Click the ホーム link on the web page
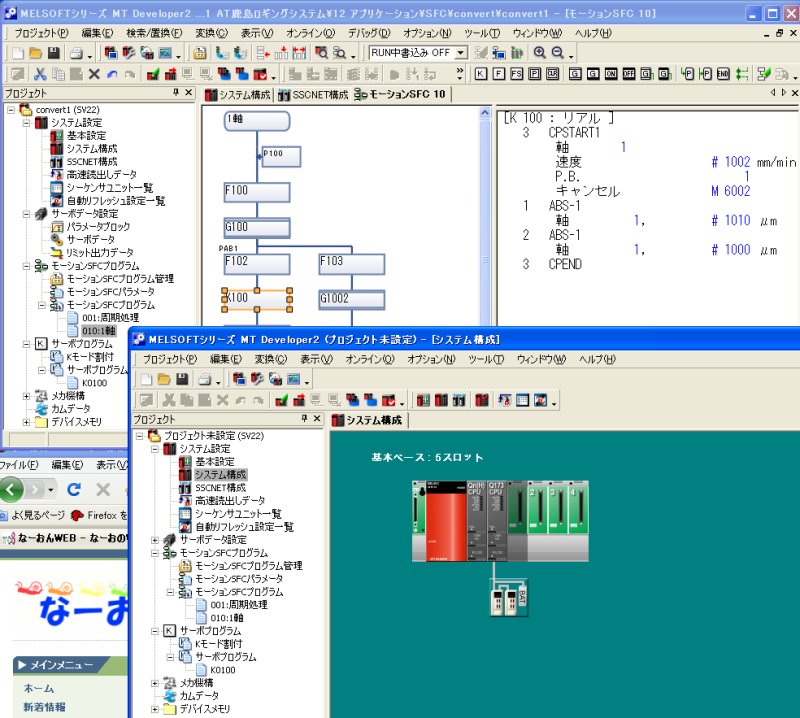The height and width of the screenshot is (718, 800). (39, 688)
